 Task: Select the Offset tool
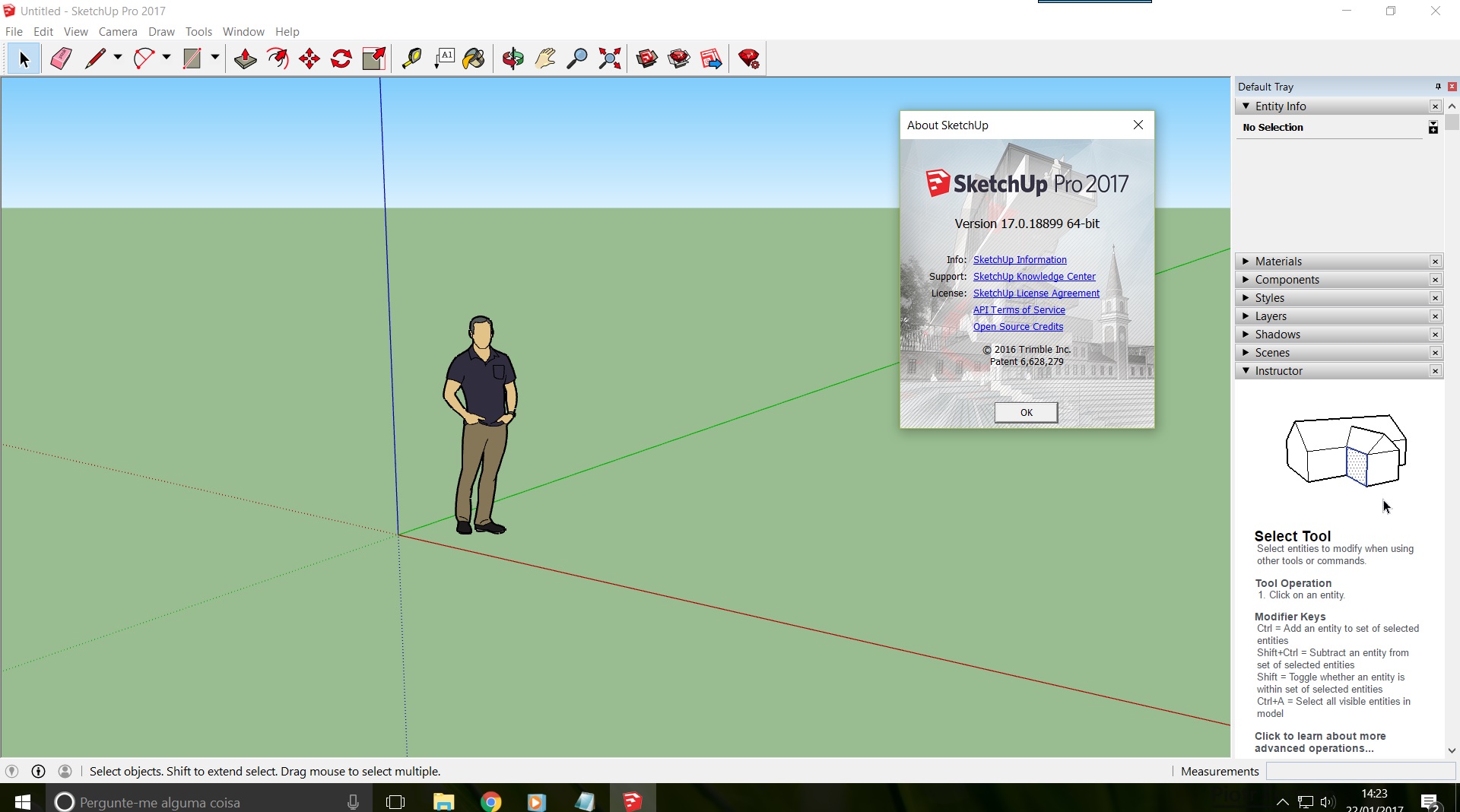(x=278, y=59)
